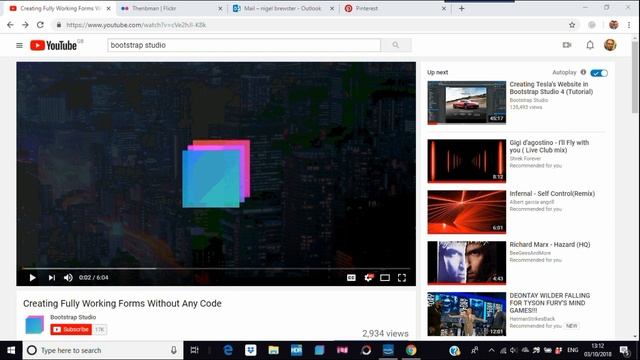Open Creating Tesla's Website title link
The width and height of the screenshot is (640, 360).
[x=551, y=88]
